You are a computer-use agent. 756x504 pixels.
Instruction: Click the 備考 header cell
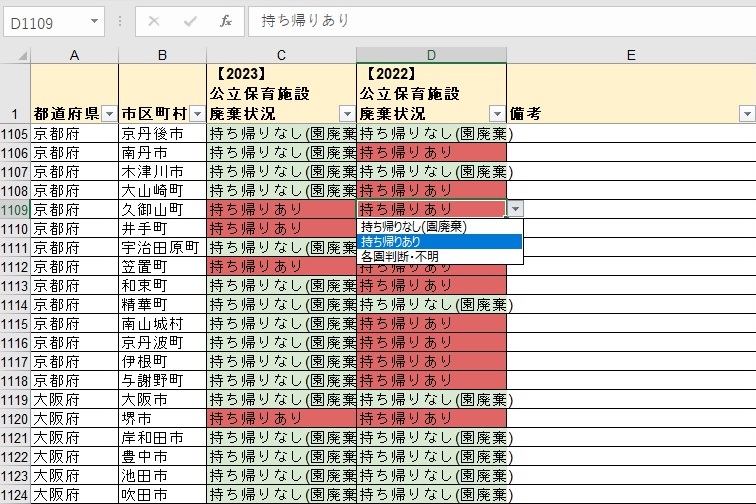point(631,94)
